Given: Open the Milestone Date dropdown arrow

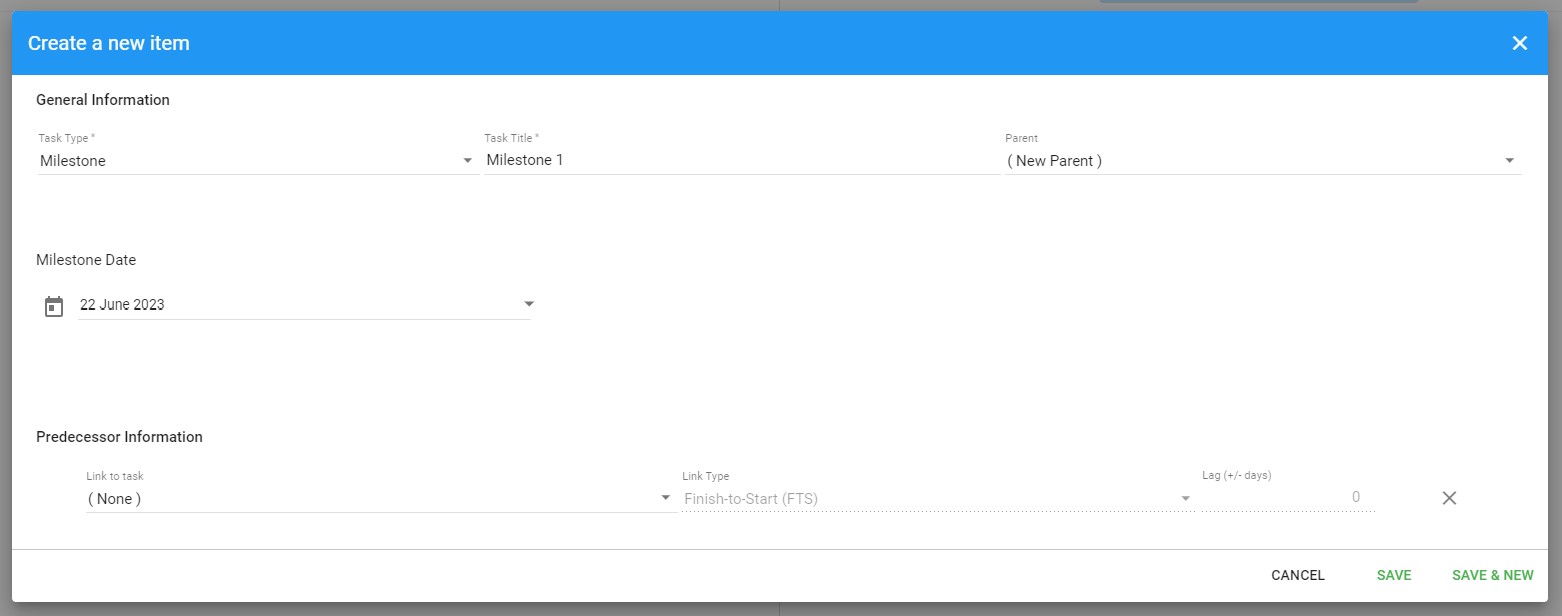Looking at the screenshot, I should pos(529,304).
